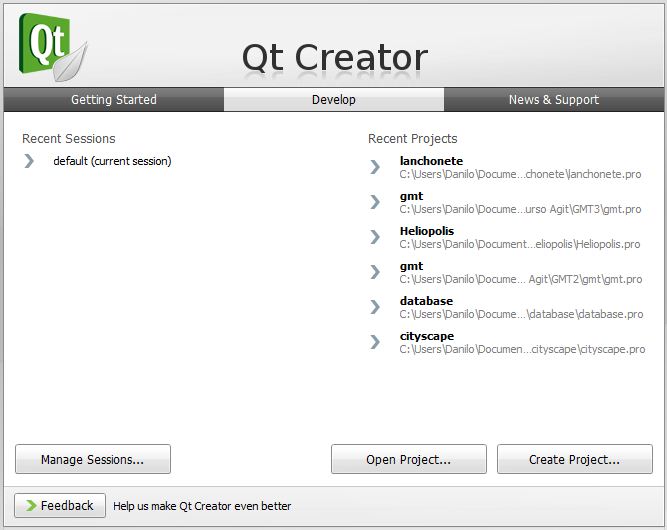Click the chevron next to Heliopolis project

tap(375, 237)
